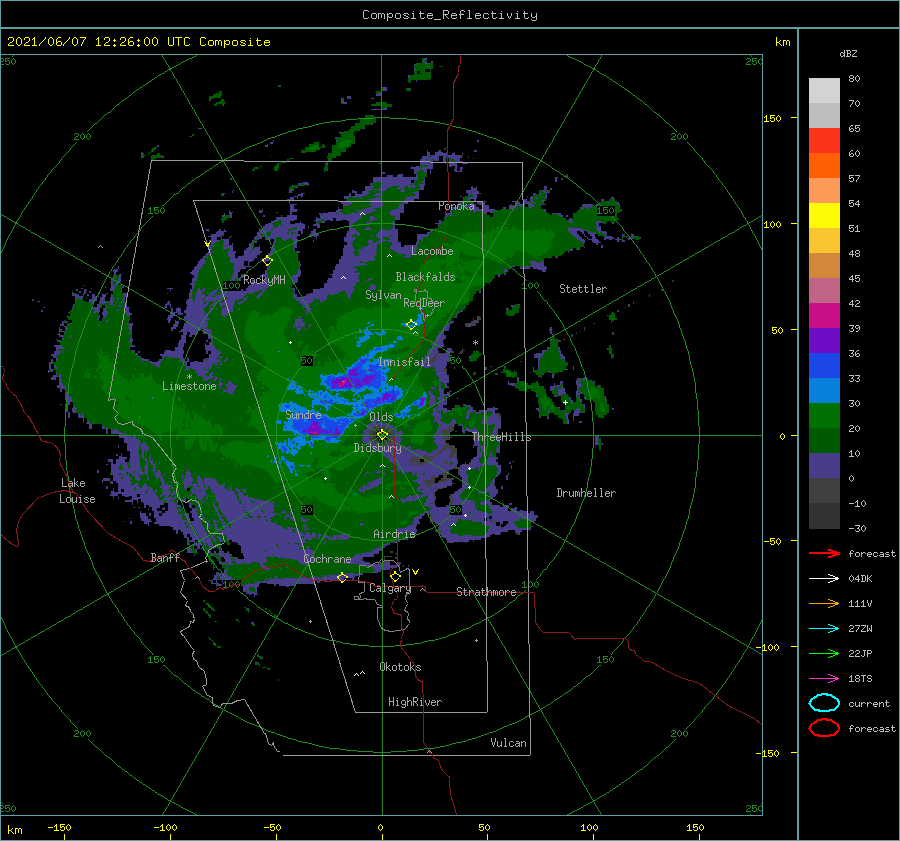
Task: Click the Olds label
Action: (x=381, y=417)
